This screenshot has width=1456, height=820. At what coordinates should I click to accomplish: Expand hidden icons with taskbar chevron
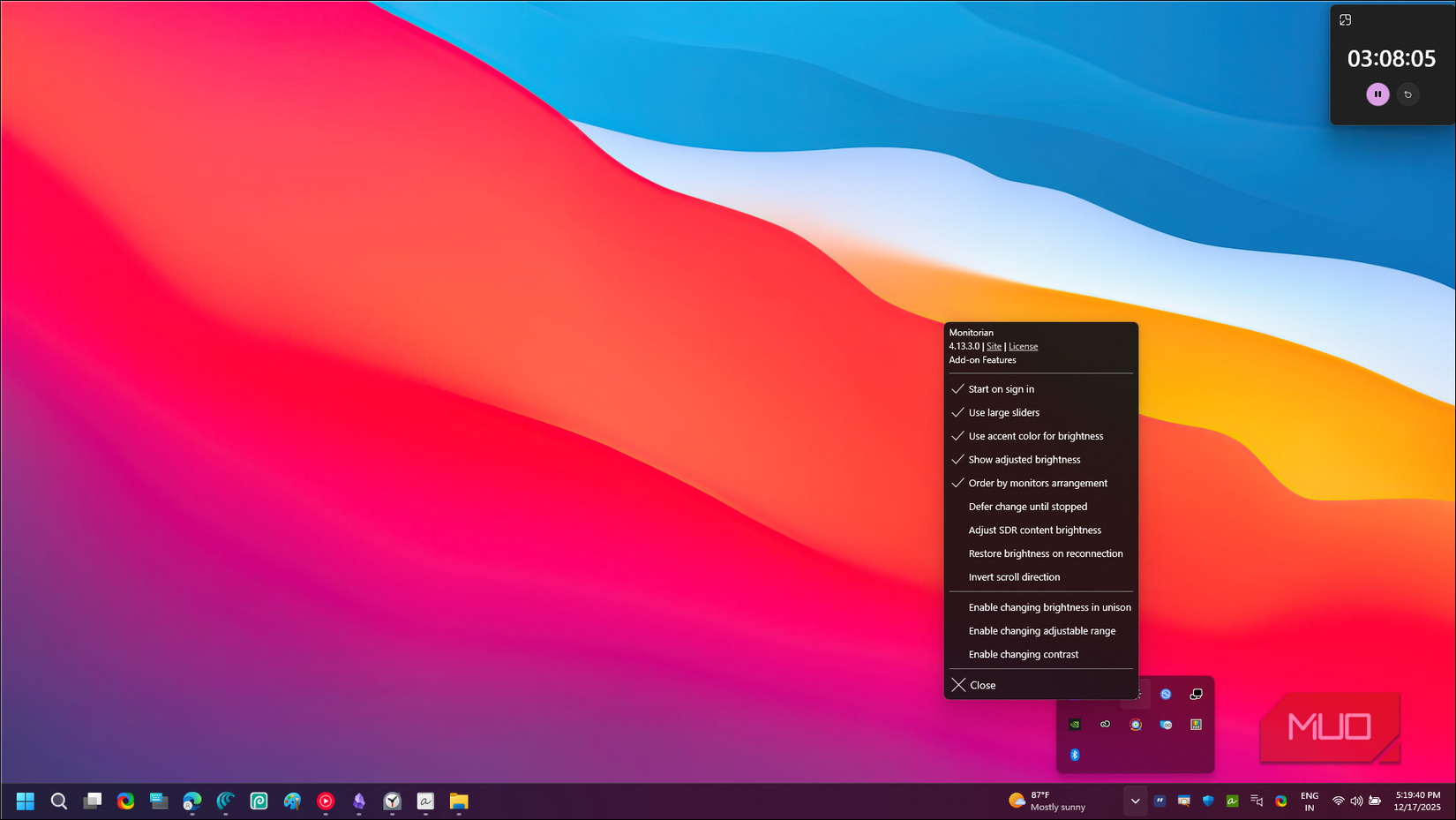click(x=1135, y=801)
